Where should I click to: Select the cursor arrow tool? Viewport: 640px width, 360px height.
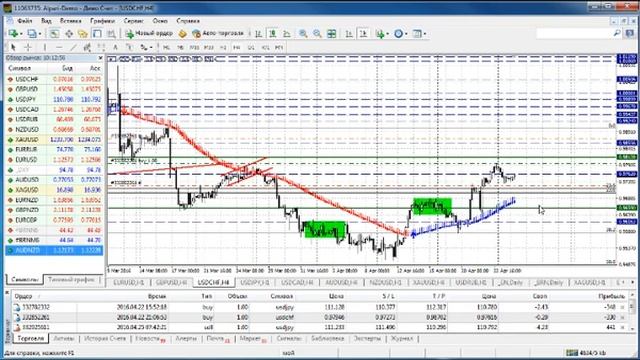coord(13,47)
